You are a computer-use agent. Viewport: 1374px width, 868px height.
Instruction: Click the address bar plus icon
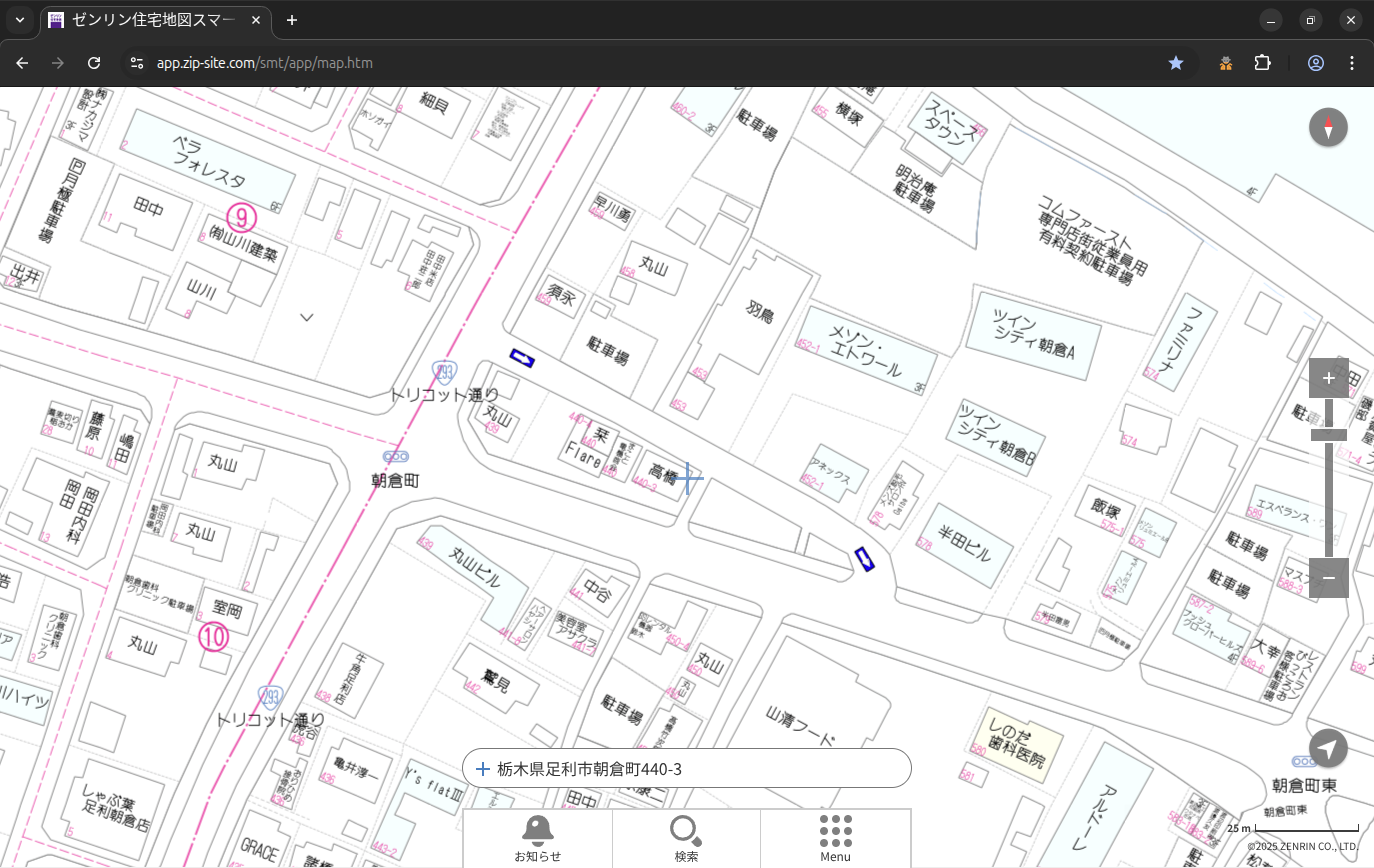point(483,769)
